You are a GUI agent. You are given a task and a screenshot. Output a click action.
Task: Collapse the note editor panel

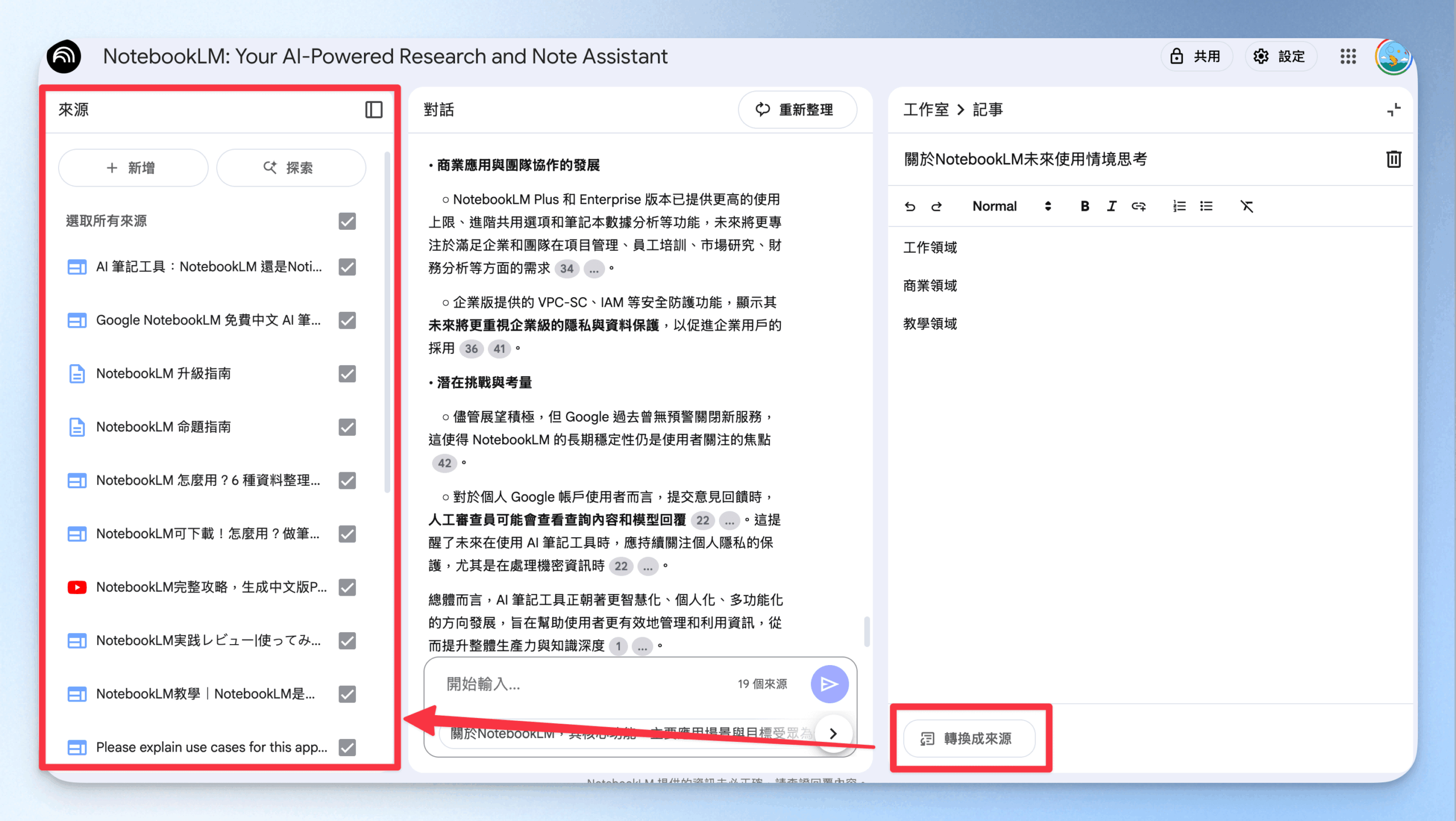pos(1393,109)
